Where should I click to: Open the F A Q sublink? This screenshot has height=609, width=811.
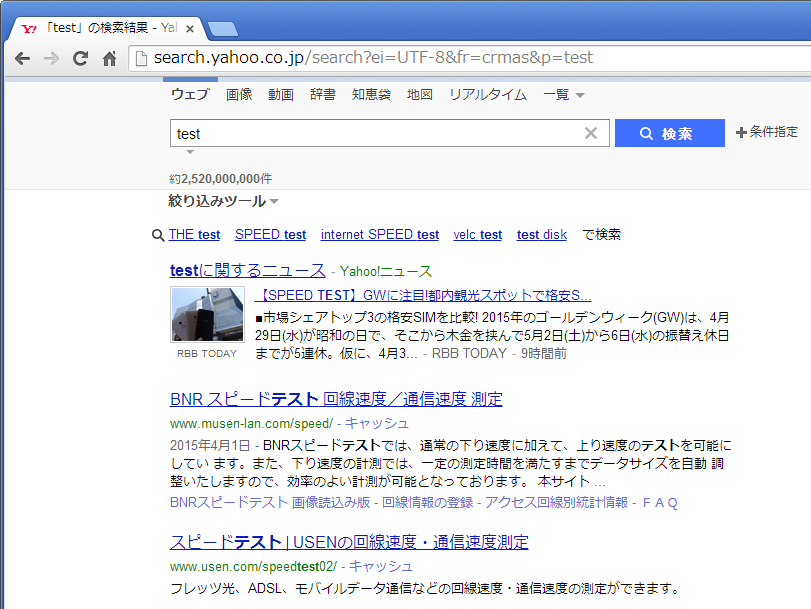pyautogui.click(x=660, y=502)
